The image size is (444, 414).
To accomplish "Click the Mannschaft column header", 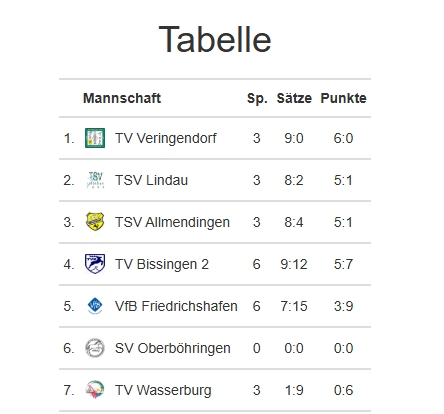I will pos(122,98).
